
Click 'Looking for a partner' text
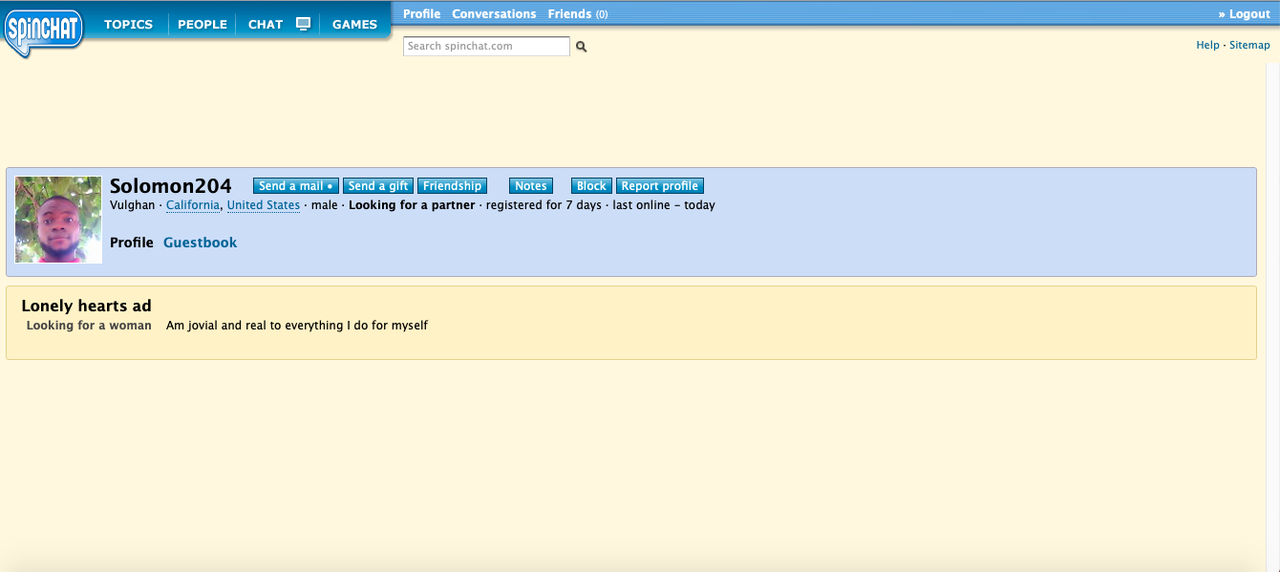click(x=412, y=205)
